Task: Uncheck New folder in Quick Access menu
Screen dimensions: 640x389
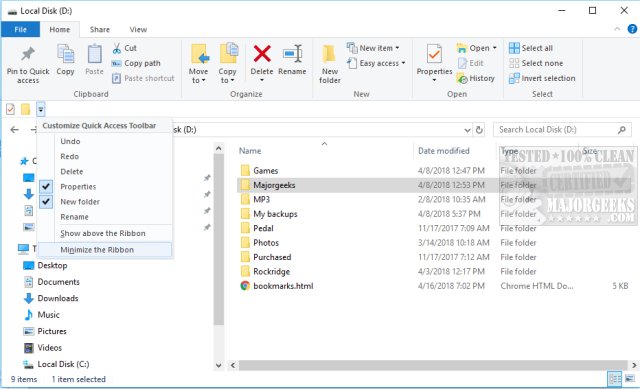Action: (x=80, y=202)
